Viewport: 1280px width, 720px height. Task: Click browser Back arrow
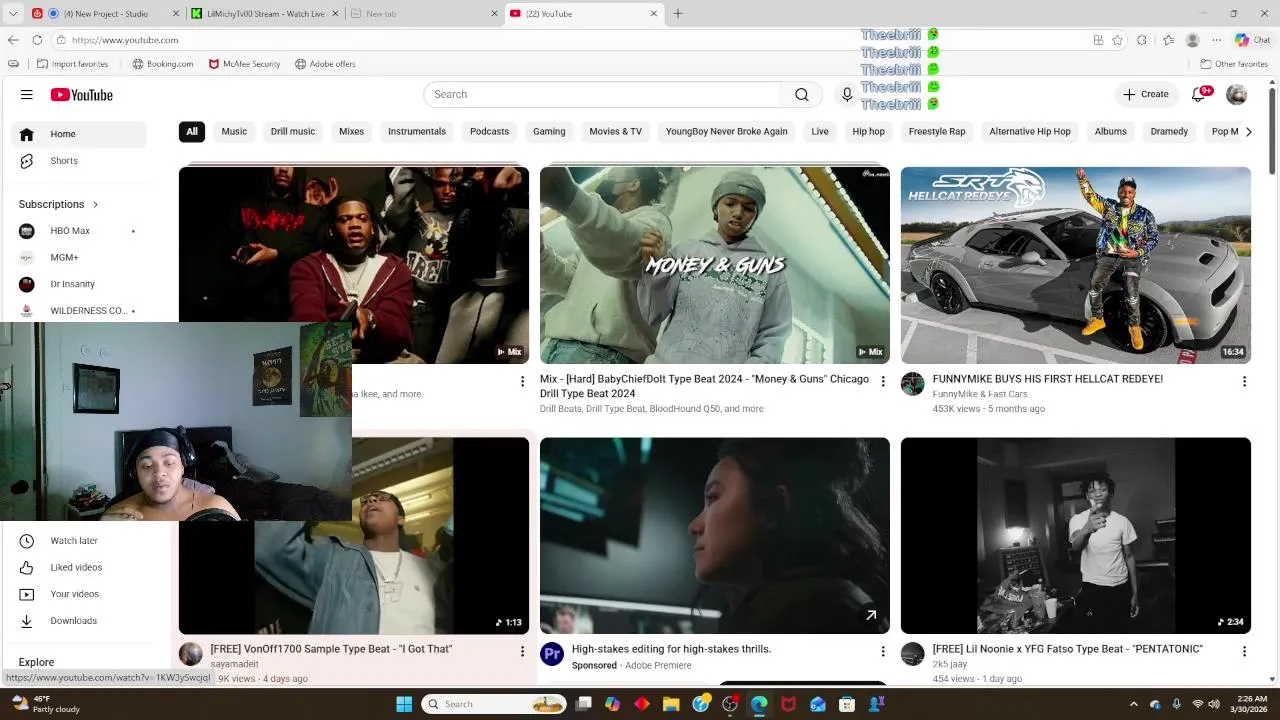[13, 40]
